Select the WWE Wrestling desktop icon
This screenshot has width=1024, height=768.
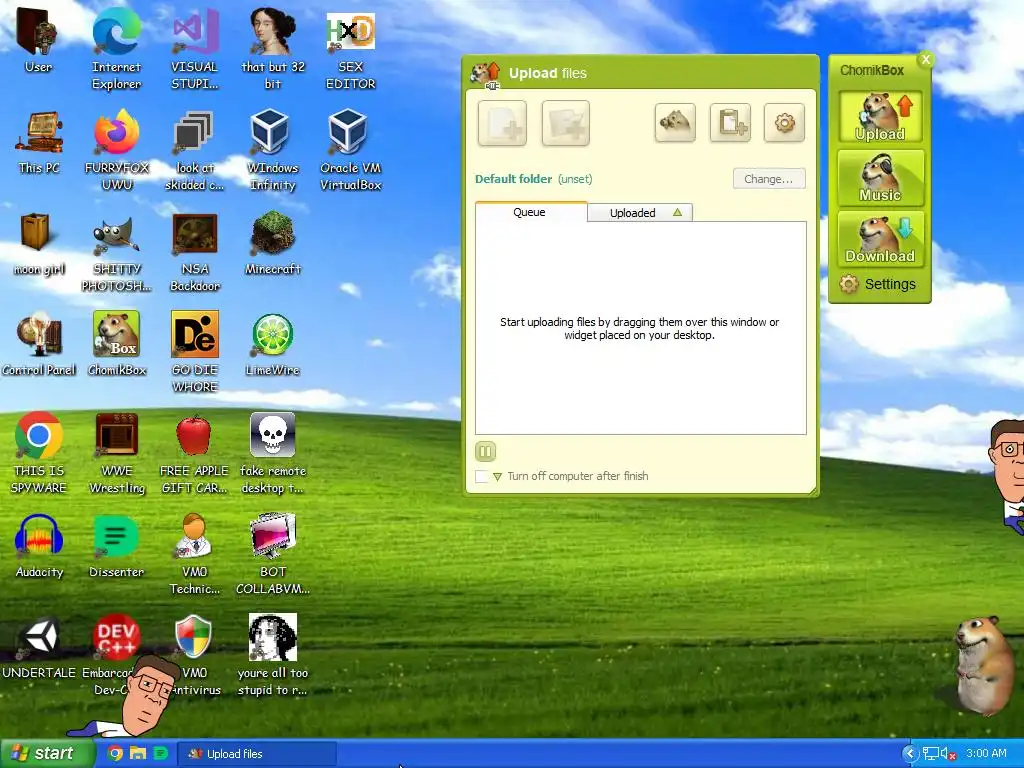click(x=117, y=453)
